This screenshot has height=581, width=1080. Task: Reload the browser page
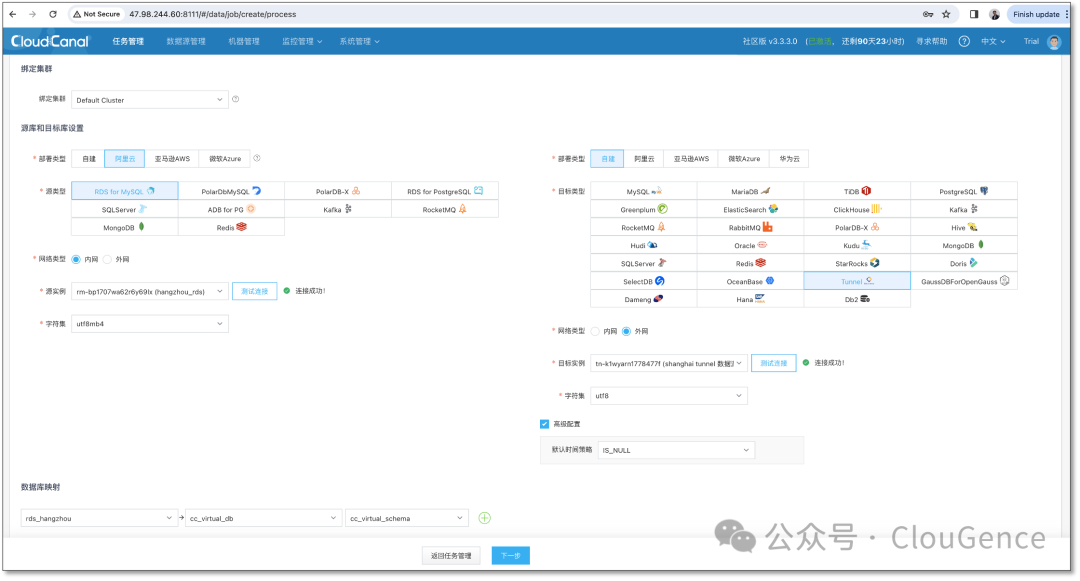coord(53,14)
